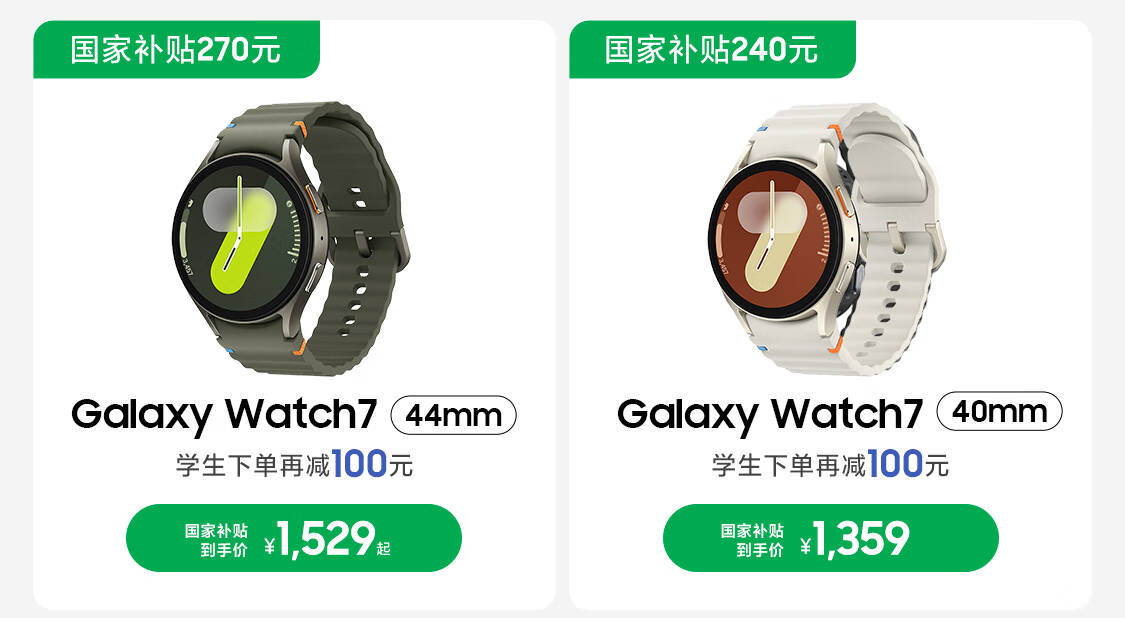
Task: Click the cream watch's orange dial face
Action: [x=776, y=238]
